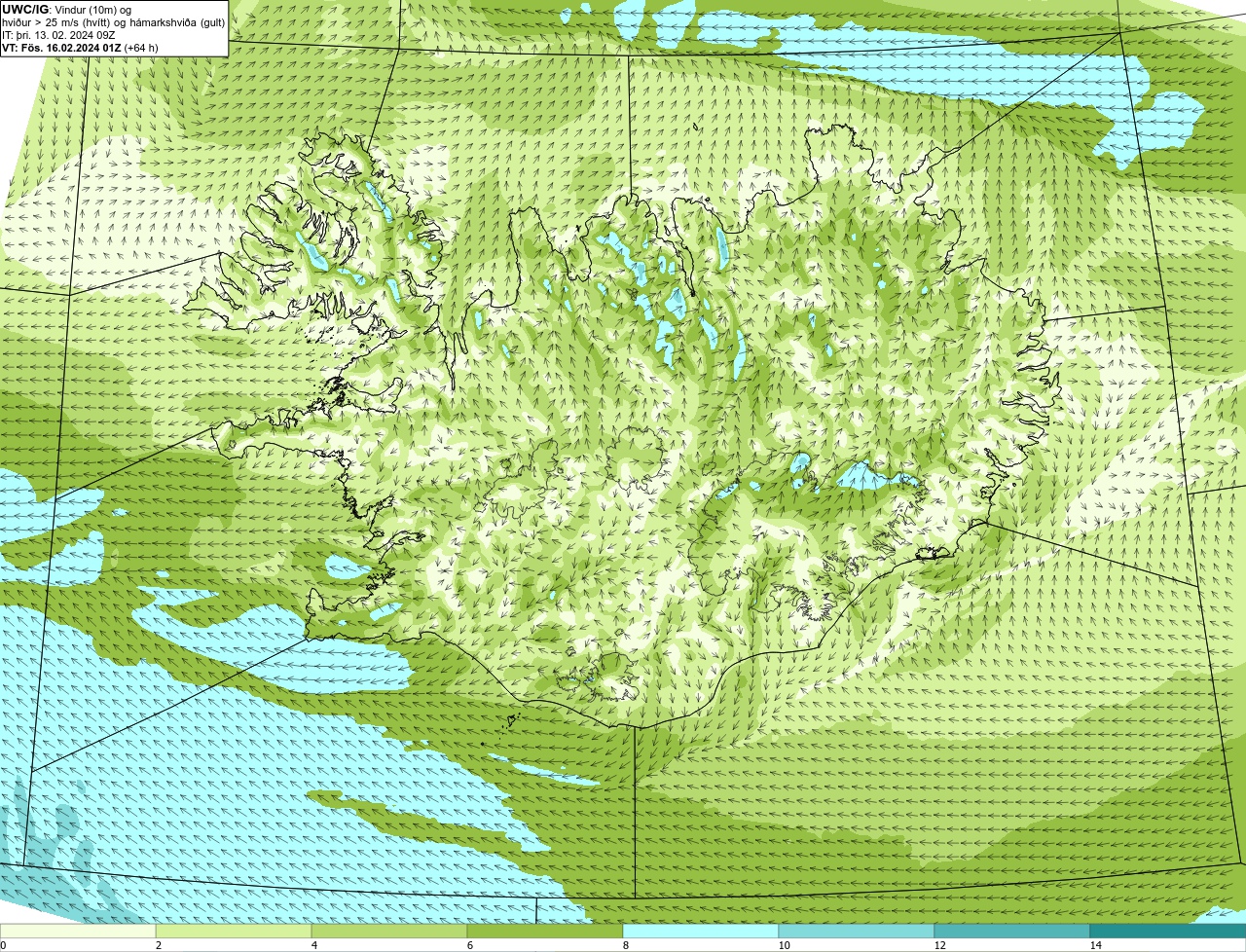Image resolution: width=1246 pixels, height=952 pixels.
Task: Click the legend tick label '0'
Action: 3,945
